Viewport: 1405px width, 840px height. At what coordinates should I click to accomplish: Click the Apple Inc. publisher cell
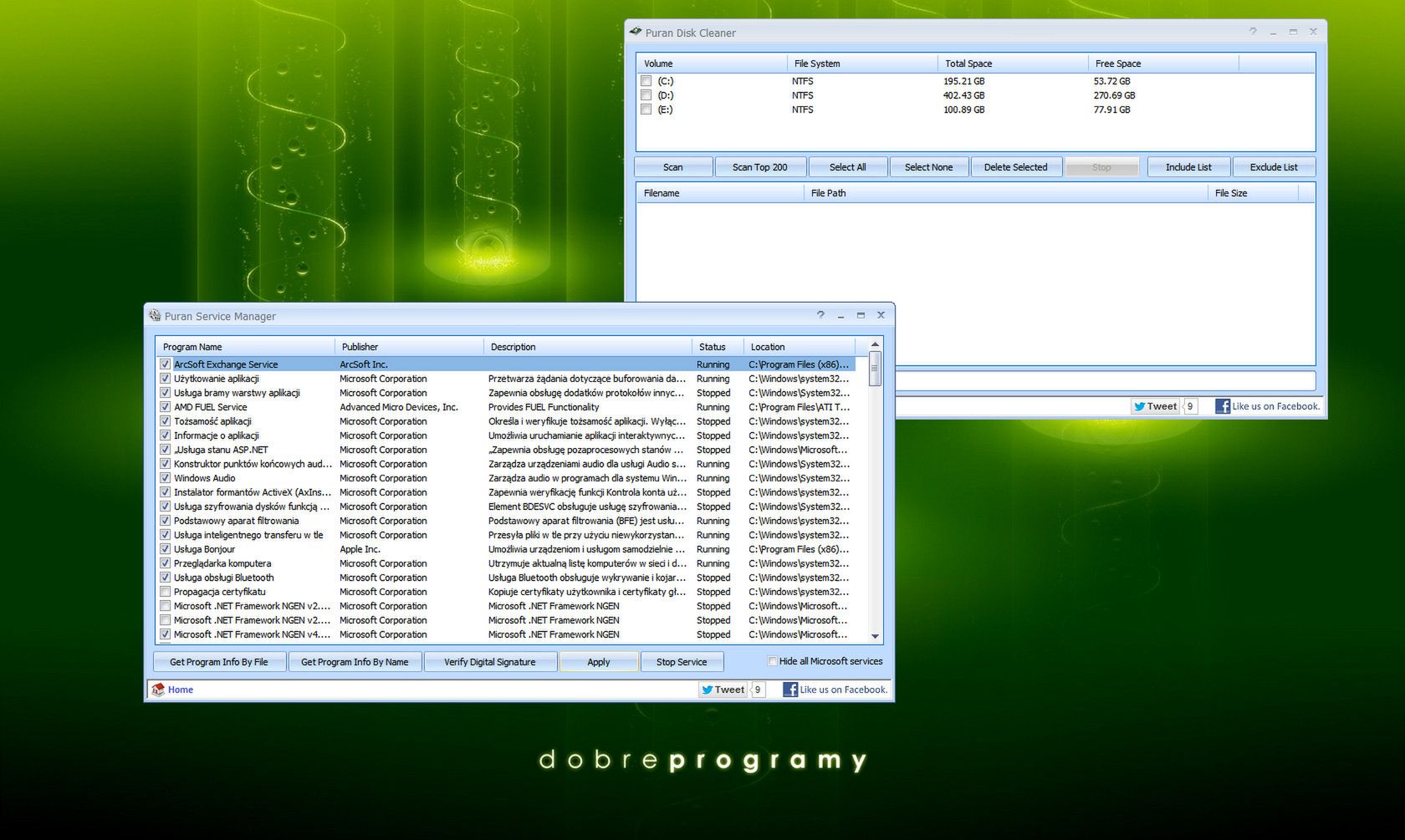click(360, 549)
